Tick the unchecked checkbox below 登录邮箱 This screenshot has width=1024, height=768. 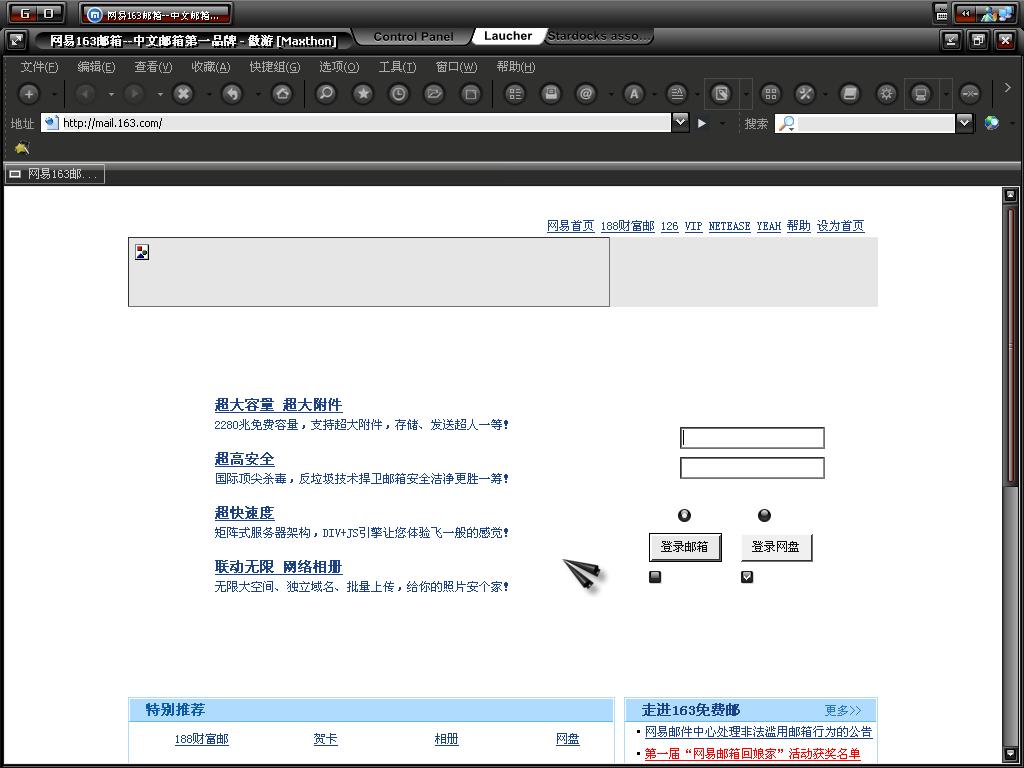pos(655,577)
